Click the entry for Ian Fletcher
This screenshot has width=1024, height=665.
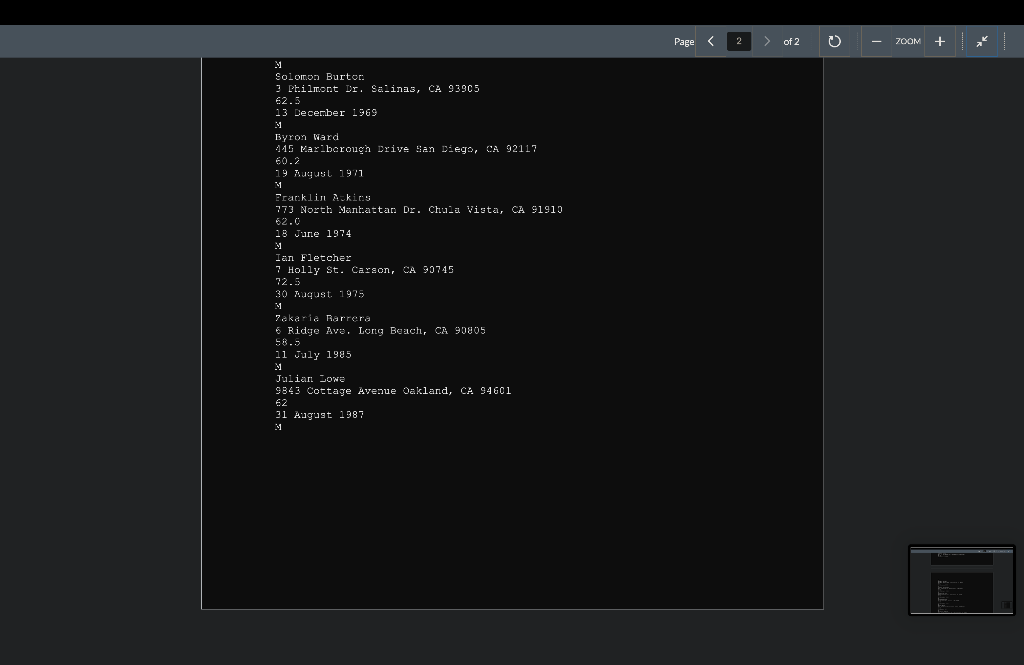click(314, 257)
